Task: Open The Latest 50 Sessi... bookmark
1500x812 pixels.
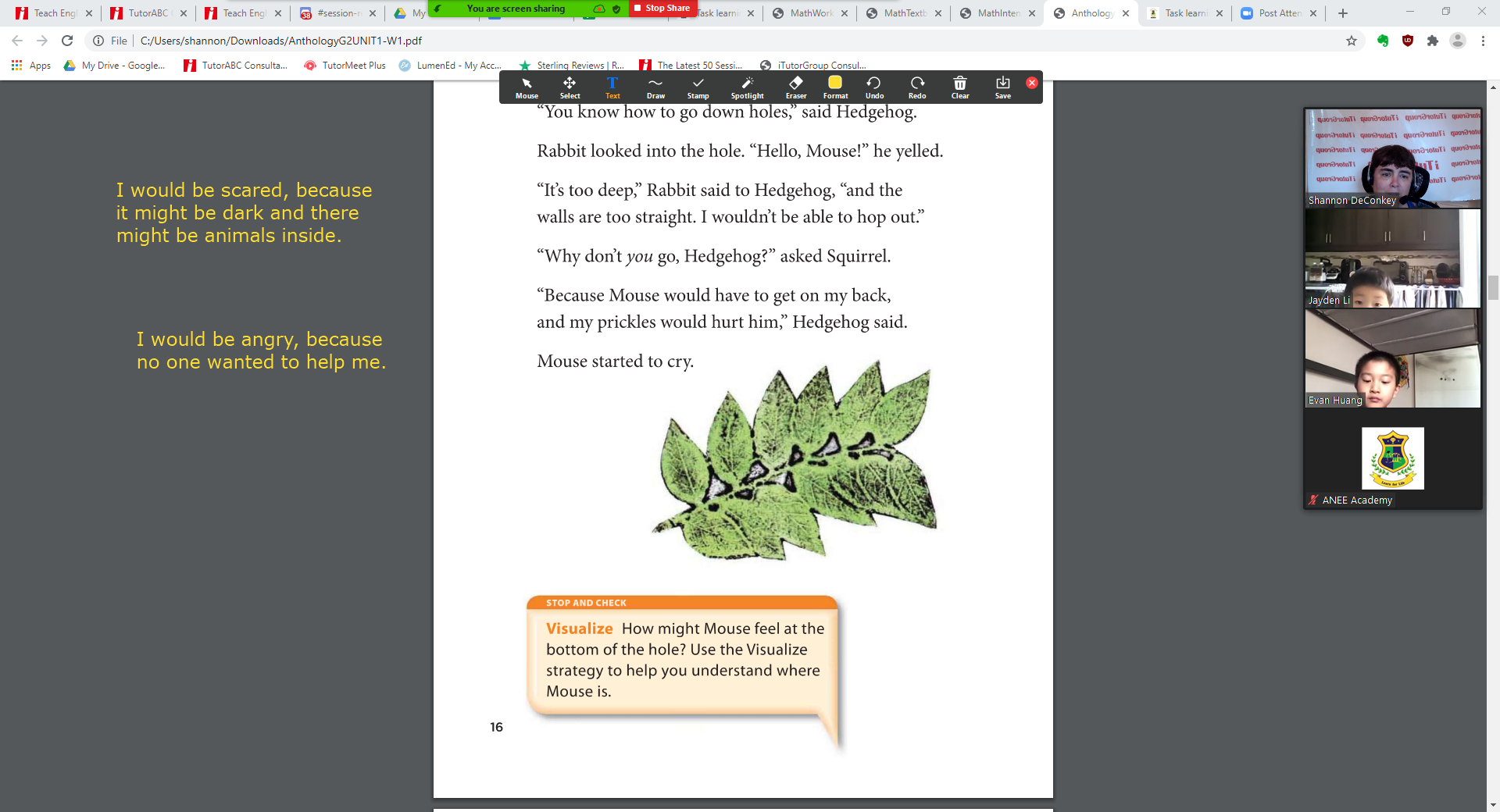Action: coord(691,66)
